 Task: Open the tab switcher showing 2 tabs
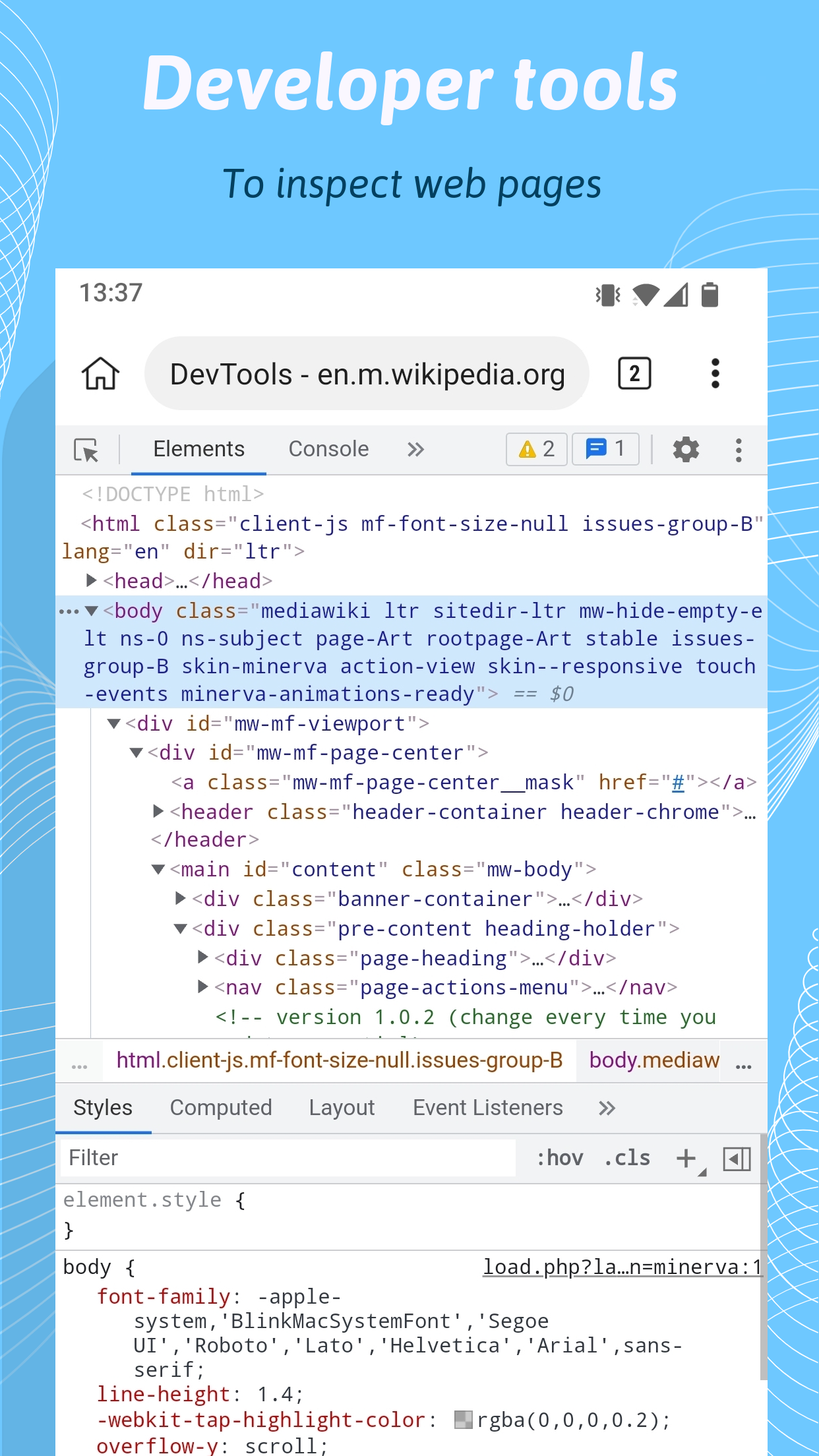634,373
